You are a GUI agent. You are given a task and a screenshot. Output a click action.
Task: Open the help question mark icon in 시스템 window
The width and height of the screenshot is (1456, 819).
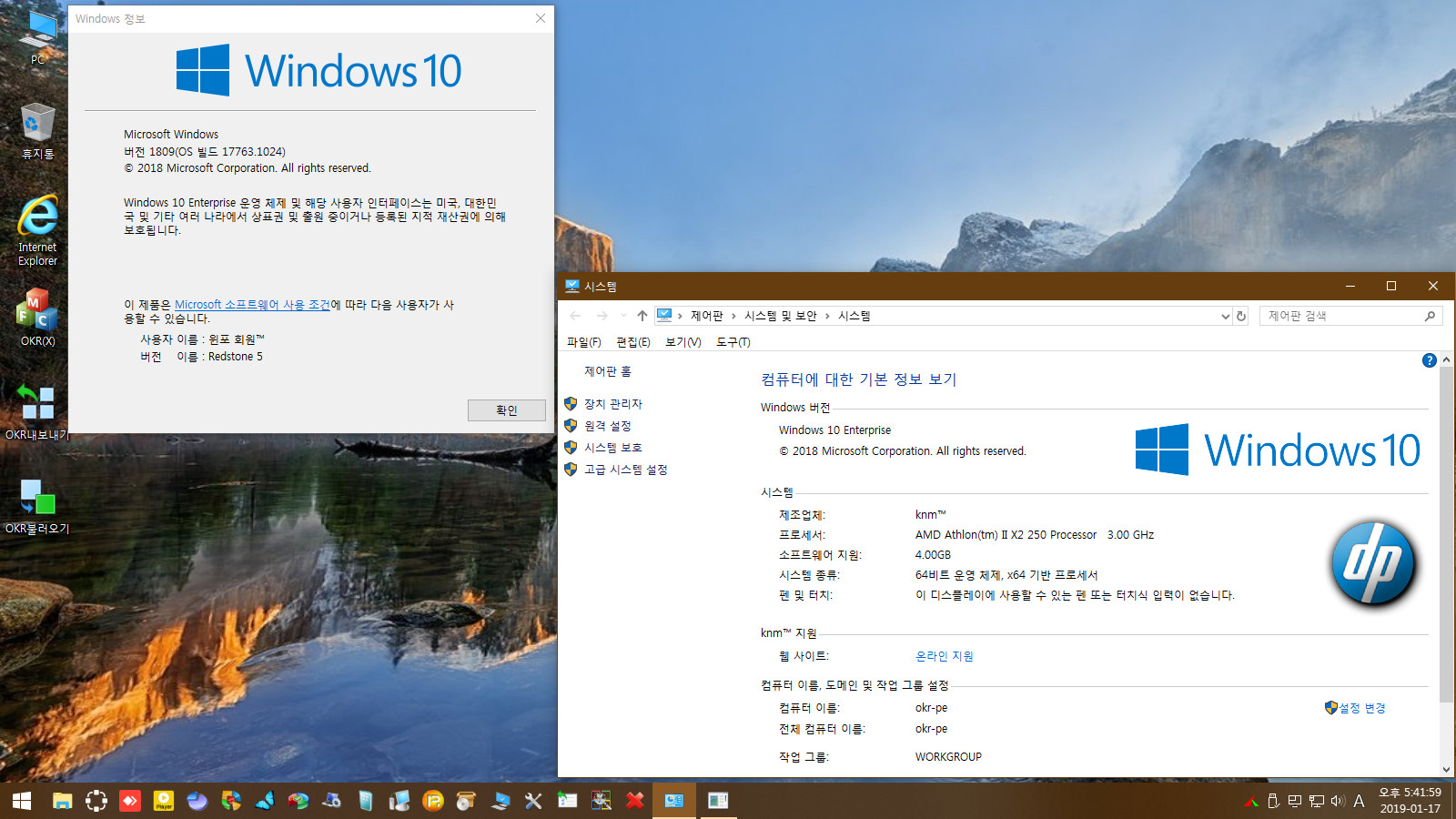point(1429,360)
